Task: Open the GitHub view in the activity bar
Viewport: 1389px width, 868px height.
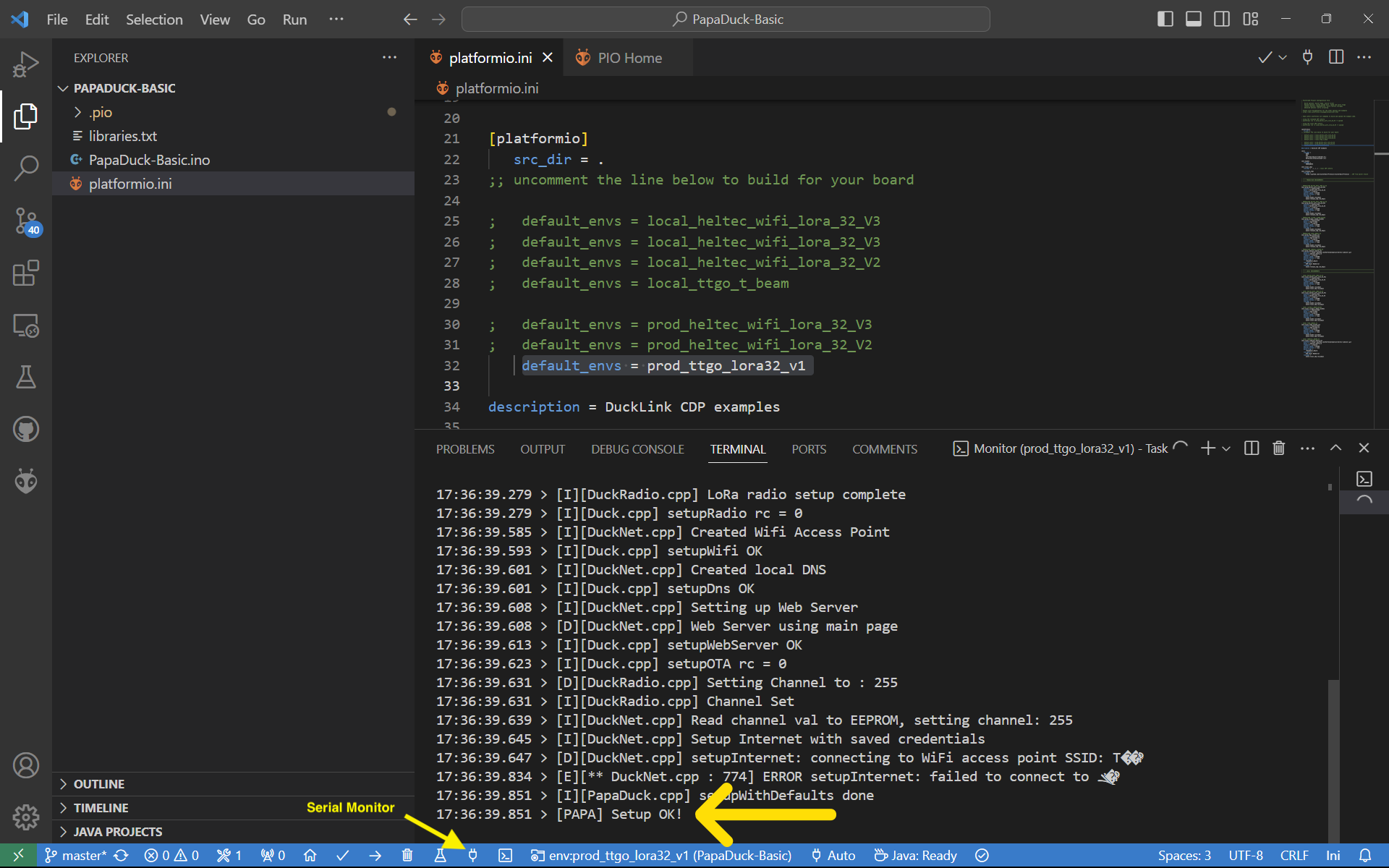Action: click(26, 429)
